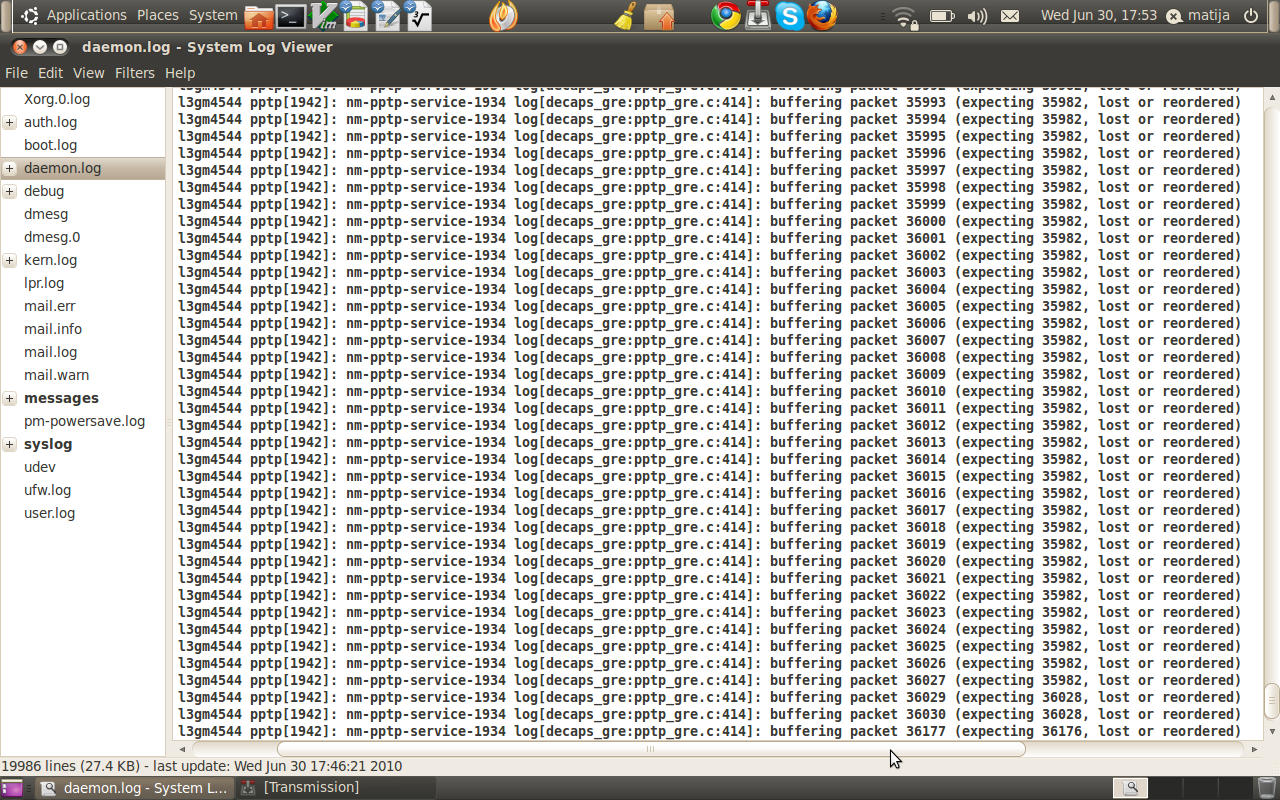Expand the messages log node
The width and height of the screenshot is (1280, 800).
(10, 398)
